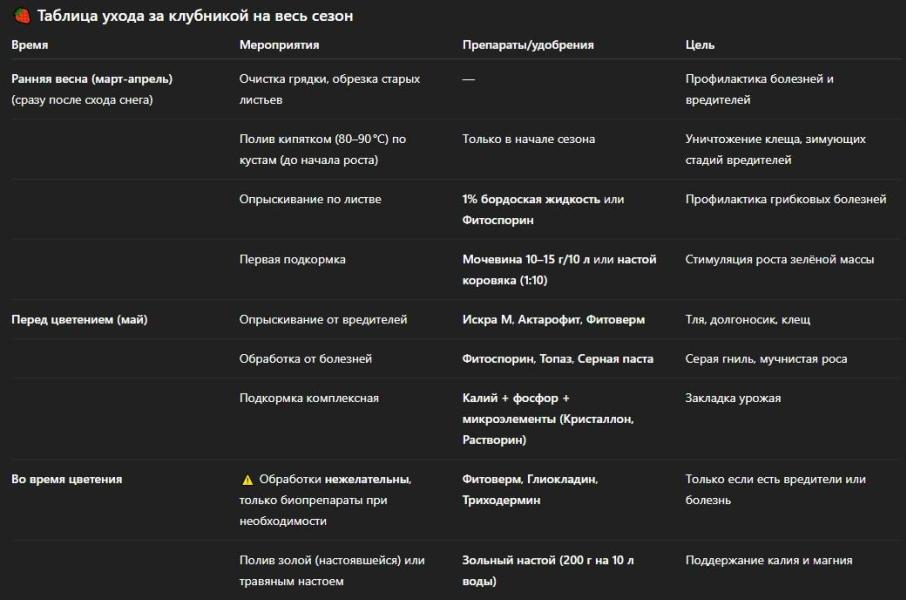Click the 'Закладка урожая' cell

click(733, 398)
